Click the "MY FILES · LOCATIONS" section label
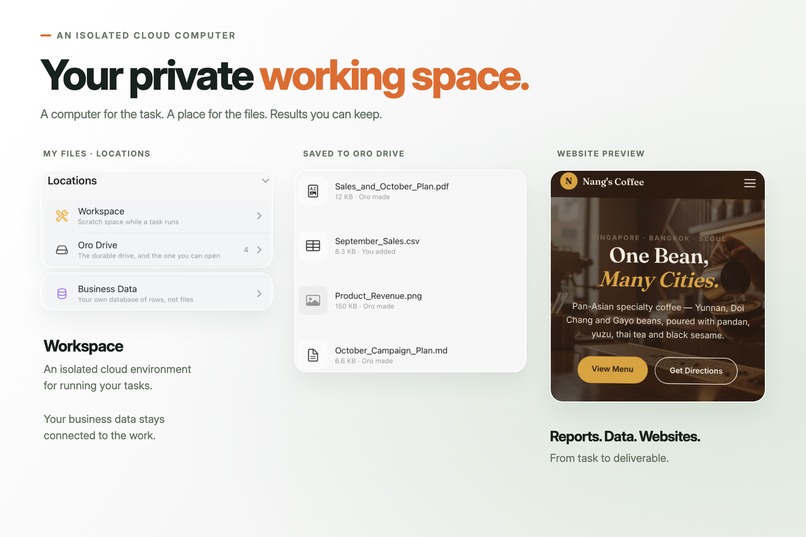 tap(97, 154)
